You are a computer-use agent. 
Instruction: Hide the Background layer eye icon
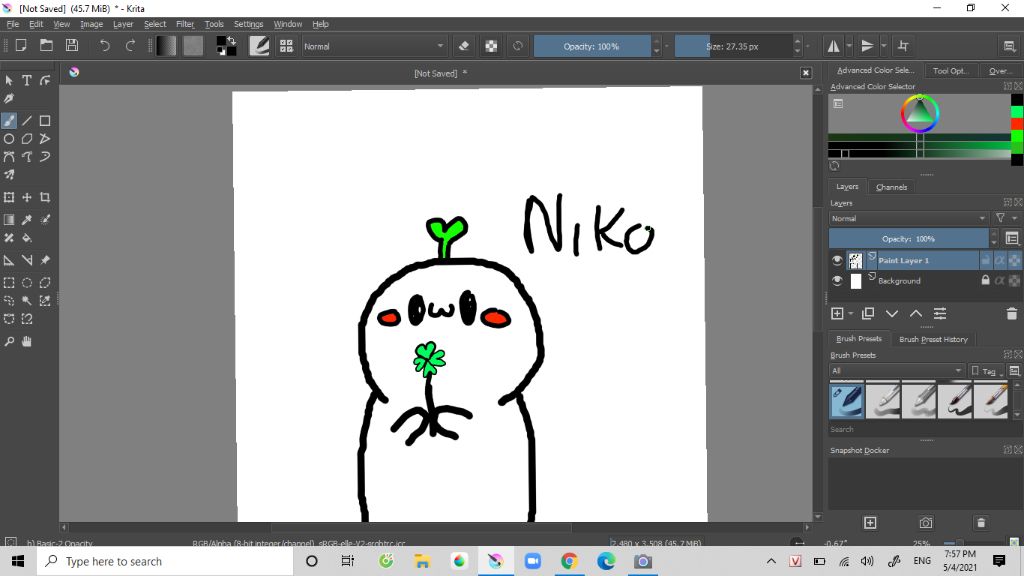pyautogui.click(x=837, y=281)
